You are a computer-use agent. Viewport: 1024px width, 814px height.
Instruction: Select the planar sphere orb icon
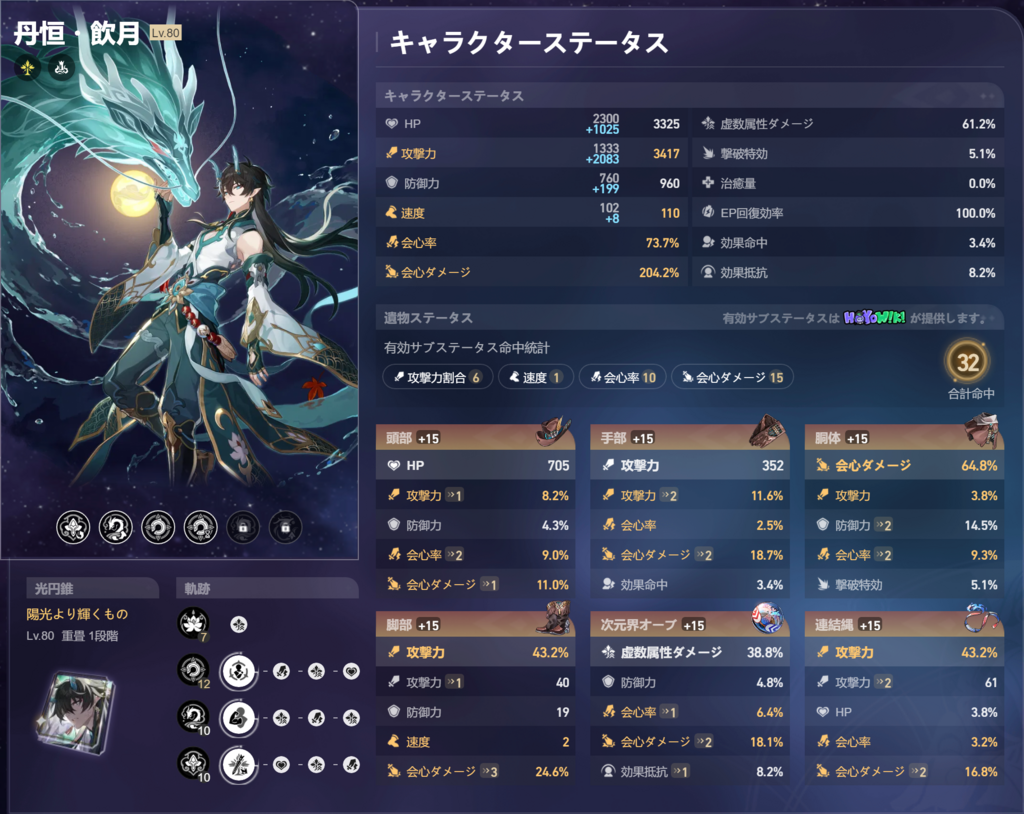click(767, 618)
